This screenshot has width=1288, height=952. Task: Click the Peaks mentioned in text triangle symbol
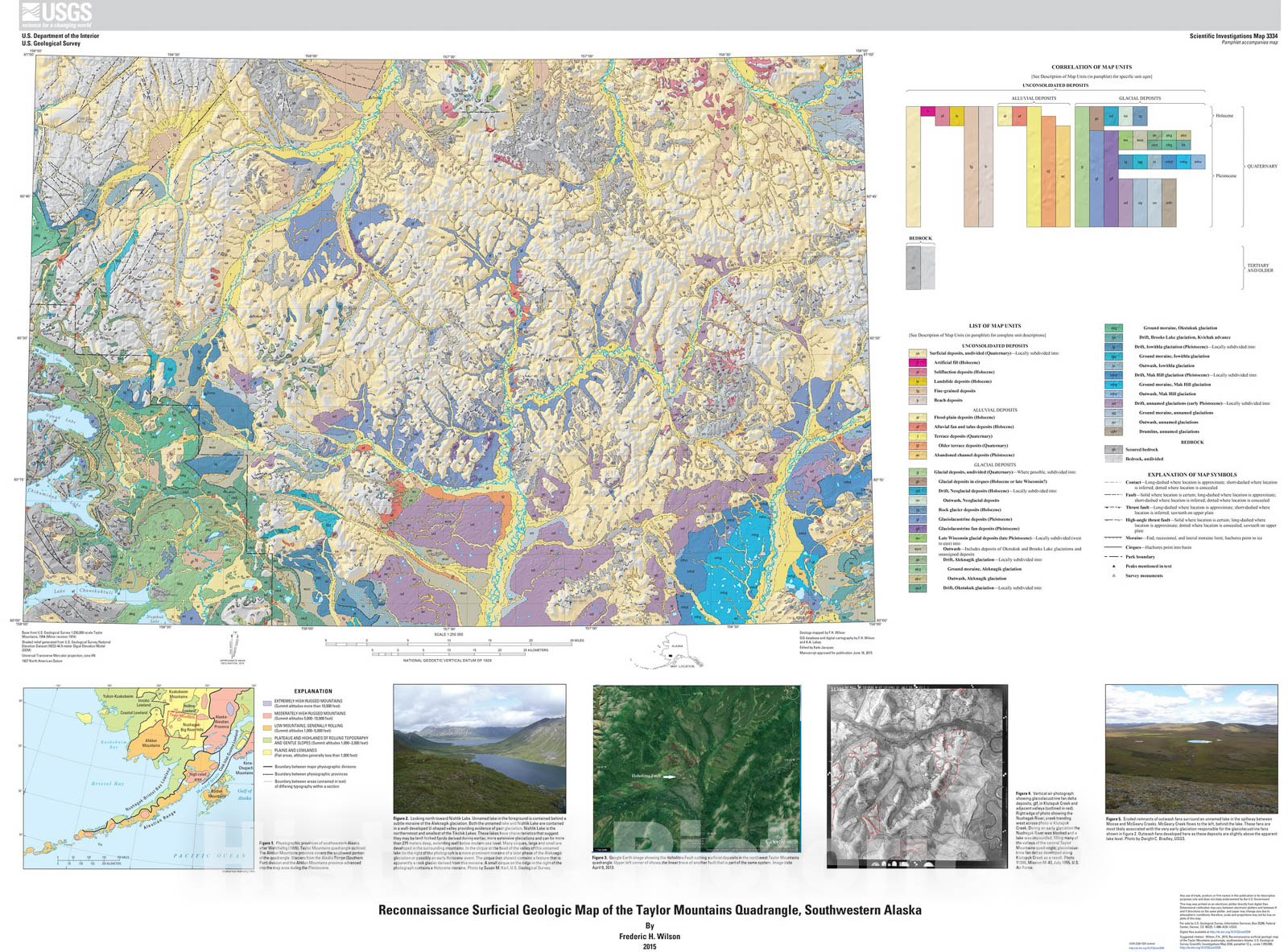1113,566
